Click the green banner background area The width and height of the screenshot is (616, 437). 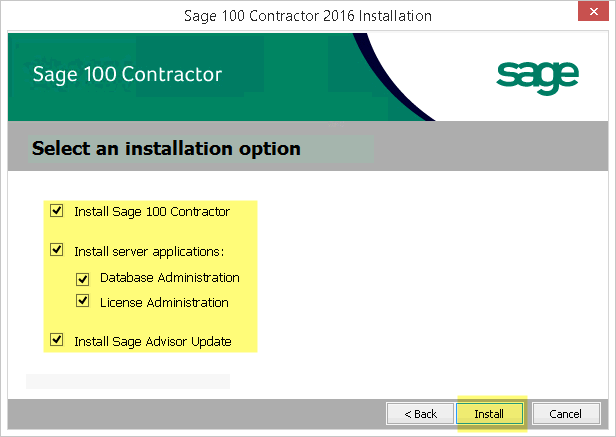(x=275, y=59)
